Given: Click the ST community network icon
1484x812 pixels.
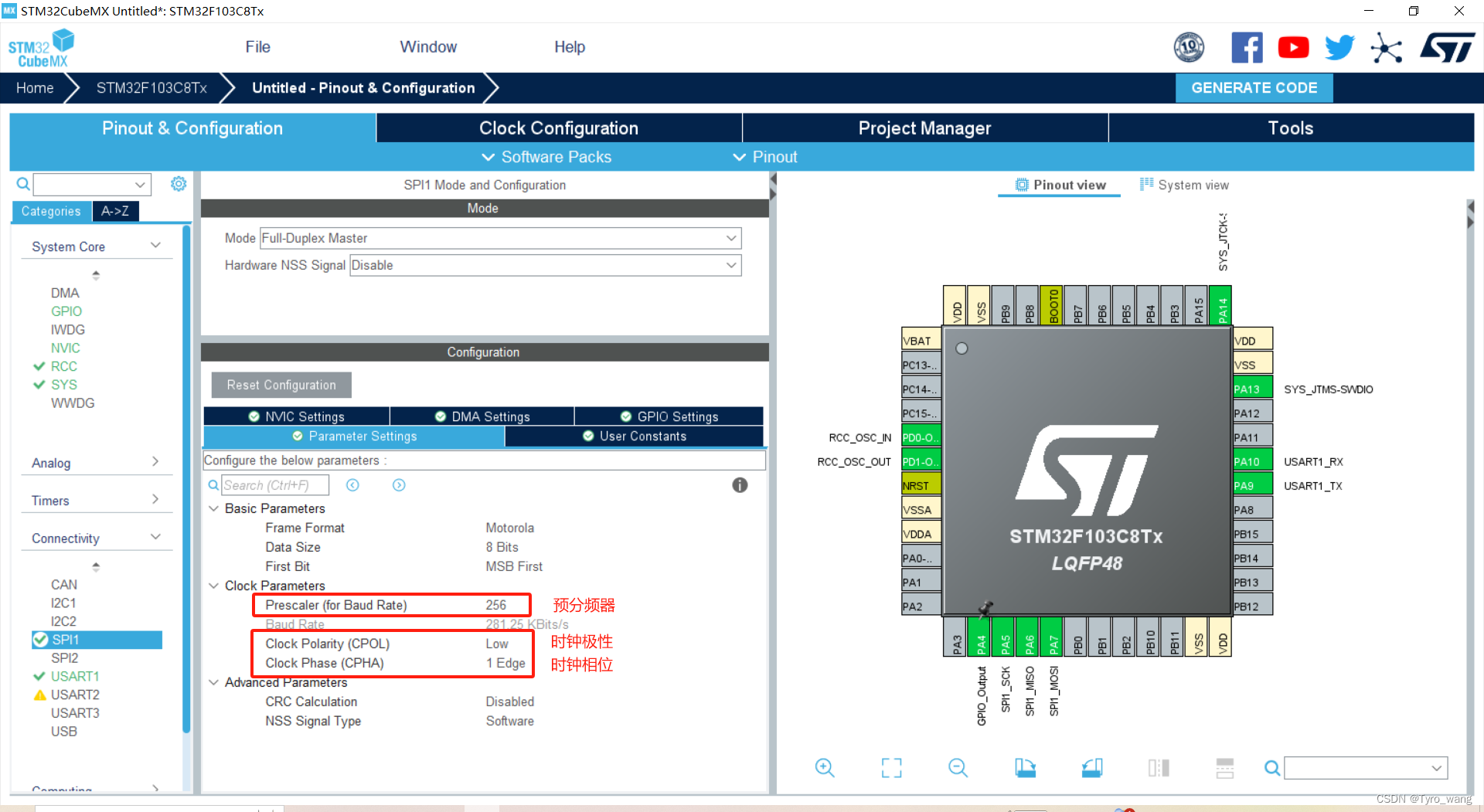Looking at the screenshot, I should point(1386,48).
